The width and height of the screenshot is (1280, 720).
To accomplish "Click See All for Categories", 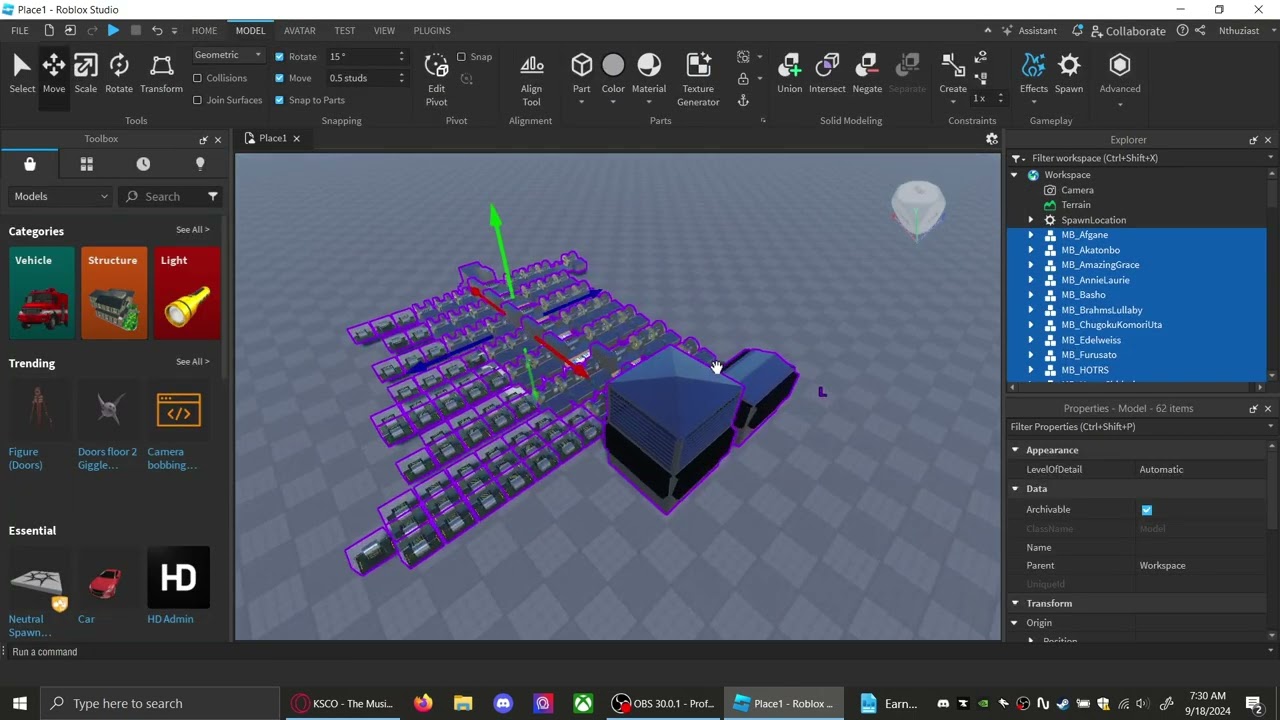I will pos(193,230).
